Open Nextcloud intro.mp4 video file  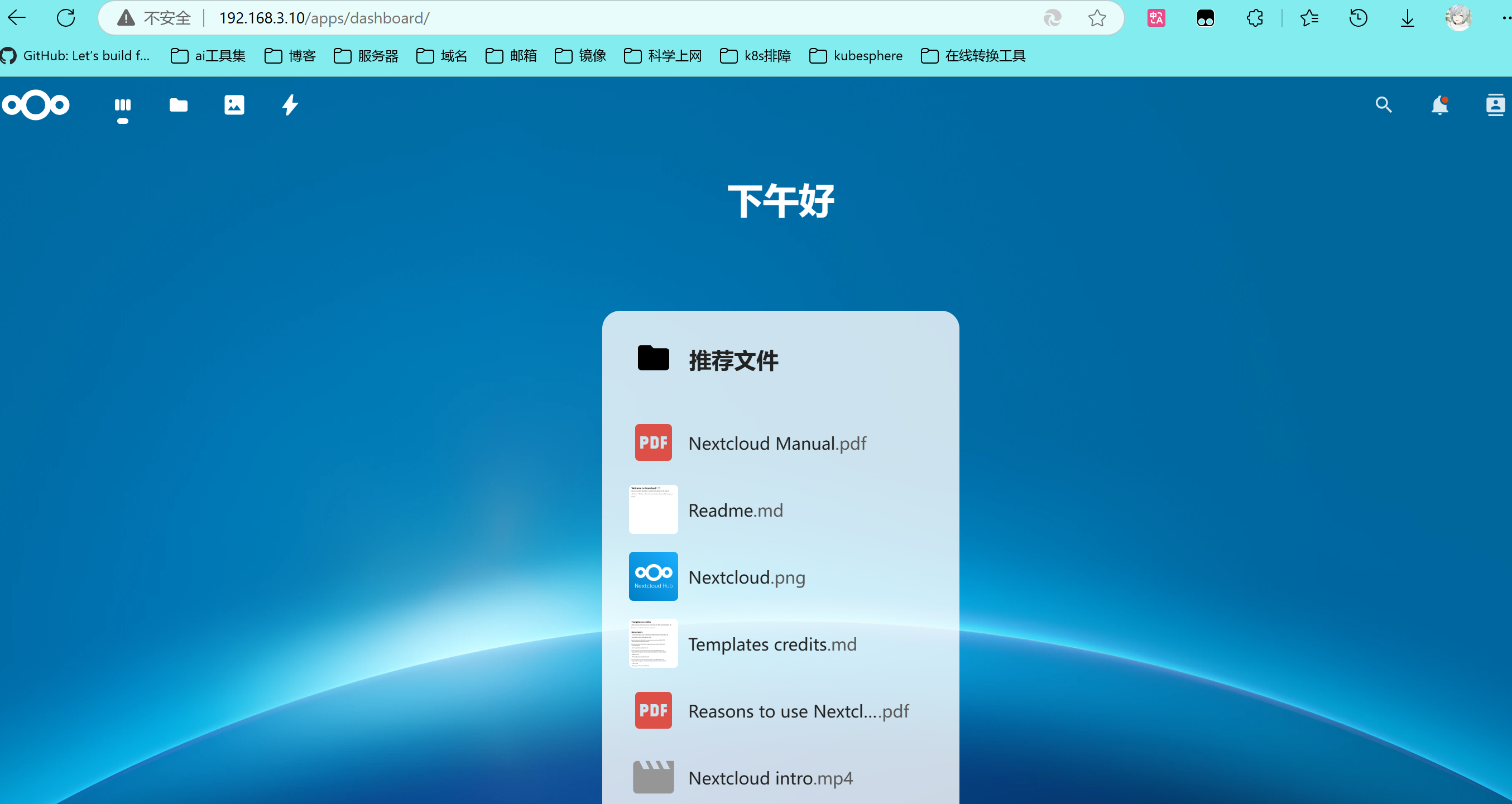point(770,778)
